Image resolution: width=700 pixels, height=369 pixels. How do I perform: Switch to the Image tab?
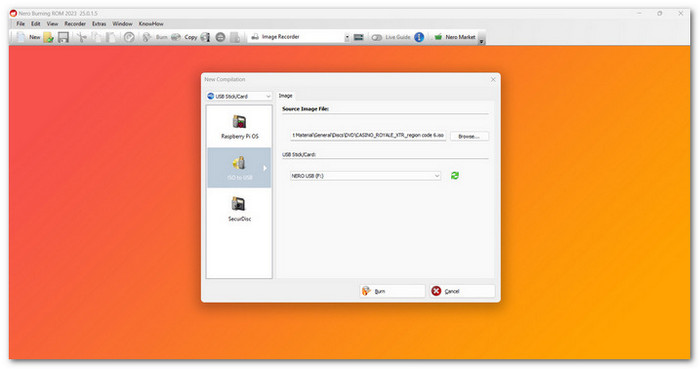pos(285,96)
